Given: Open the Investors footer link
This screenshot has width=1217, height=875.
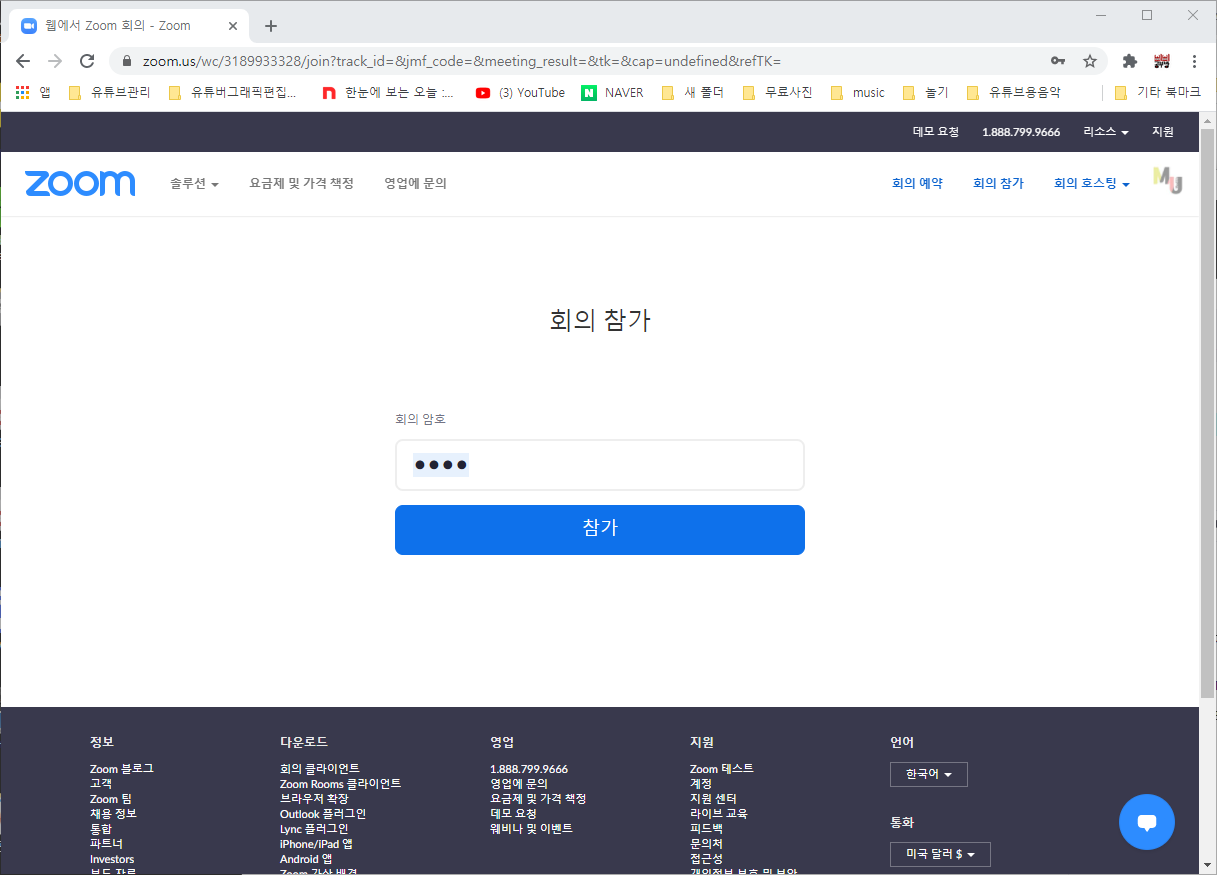Looking at the screenshot, I should [112, 859].
